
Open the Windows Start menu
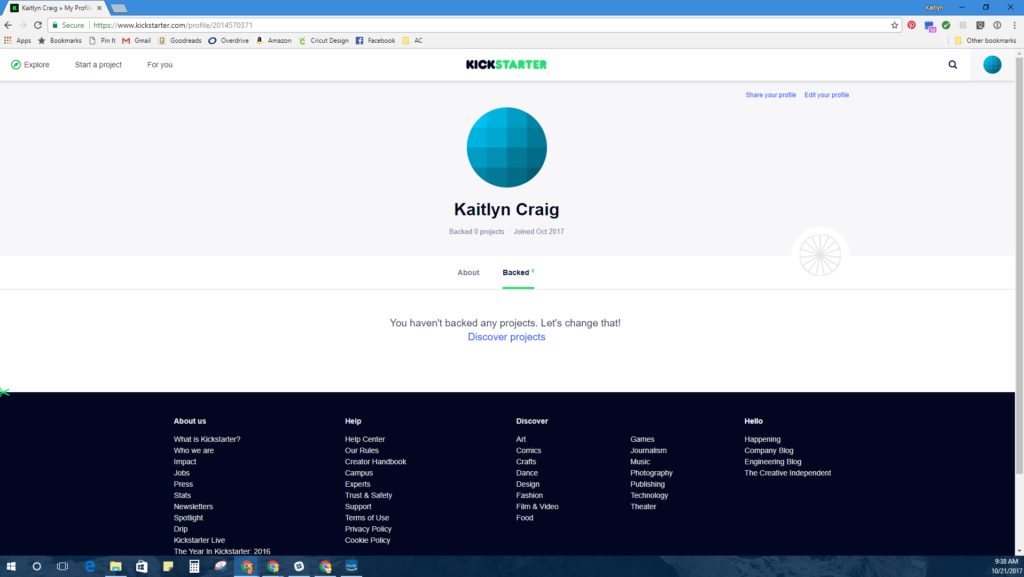pyautogui.click(x=10, y=567)
